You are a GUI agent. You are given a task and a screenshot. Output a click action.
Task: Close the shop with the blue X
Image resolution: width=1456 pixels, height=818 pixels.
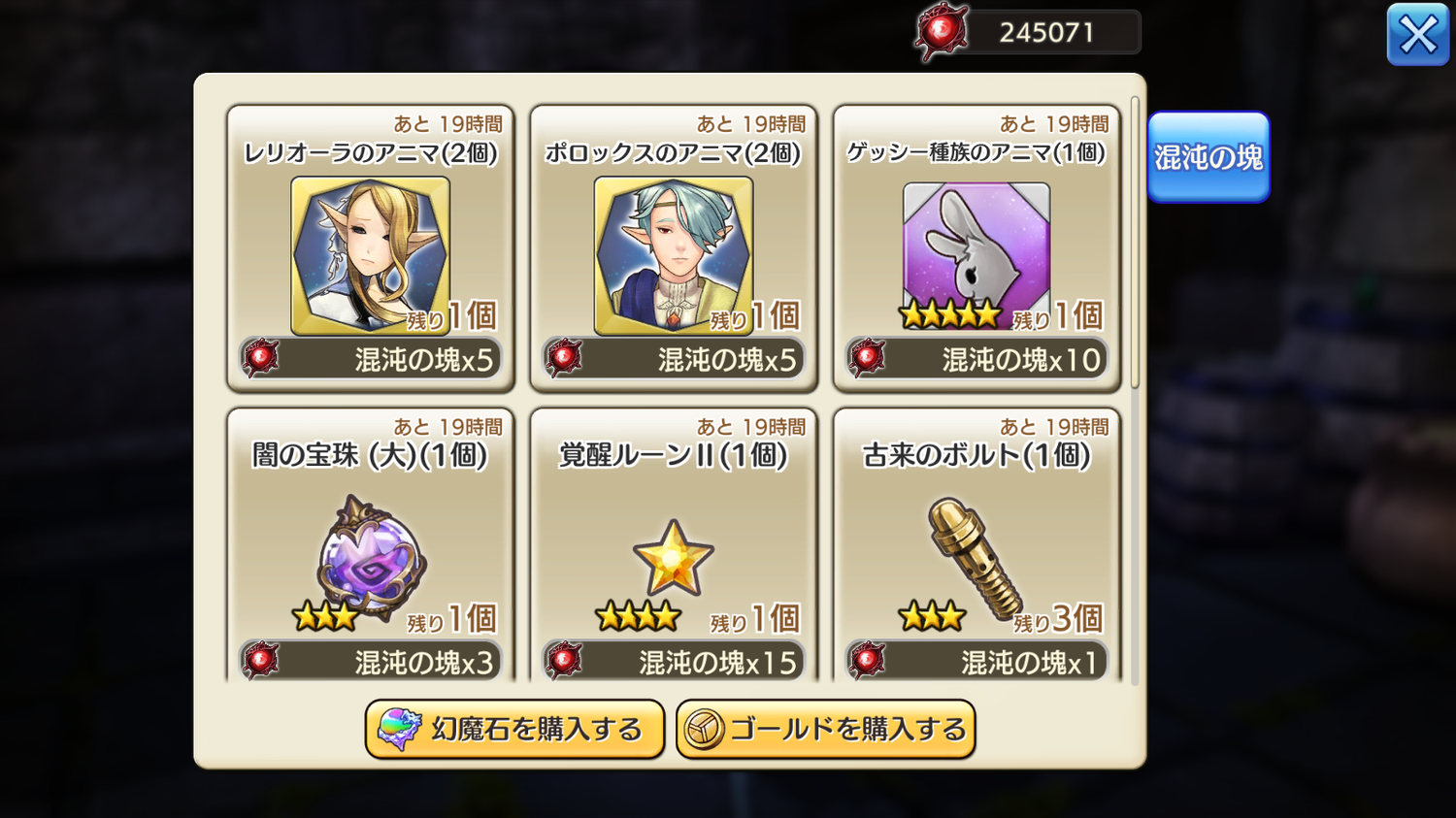(1418, 35)
